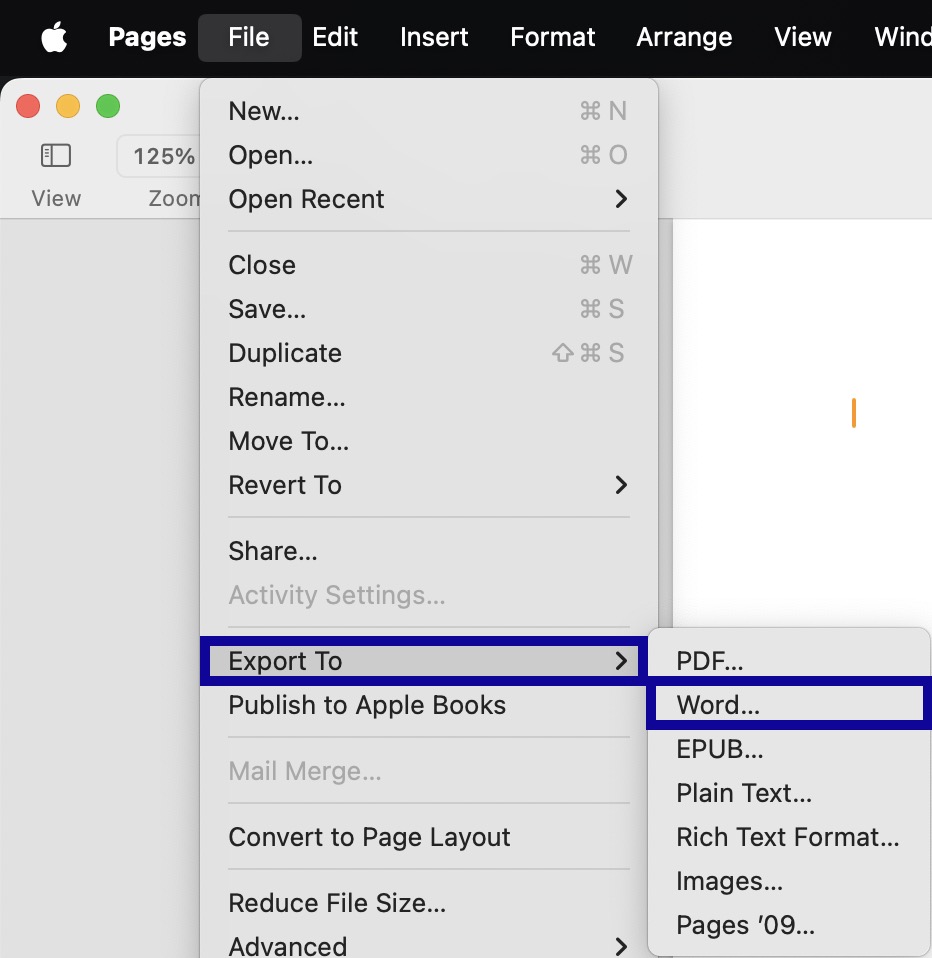The height and width of the screenshot is (958, 932).
Task: Select Rename... menu item
Action: pos(428,397)
